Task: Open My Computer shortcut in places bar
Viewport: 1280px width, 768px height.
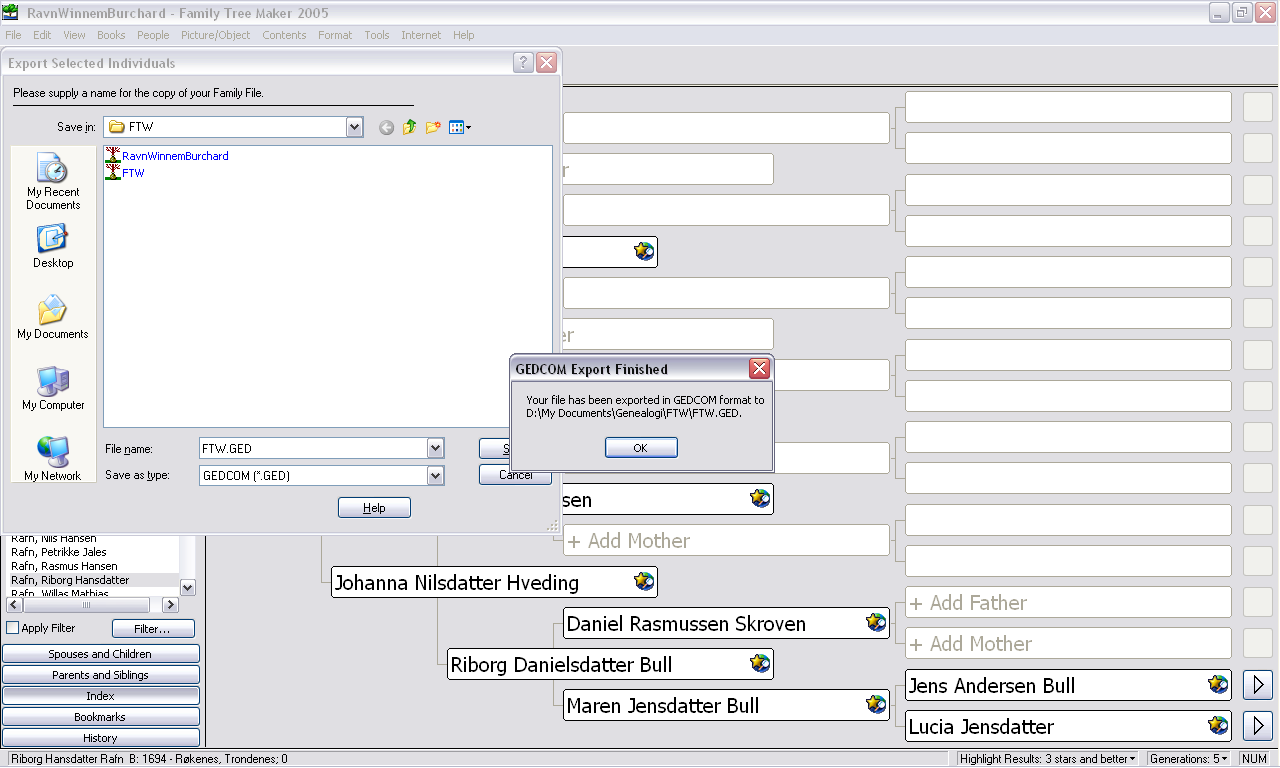Action: pos(53,388)
